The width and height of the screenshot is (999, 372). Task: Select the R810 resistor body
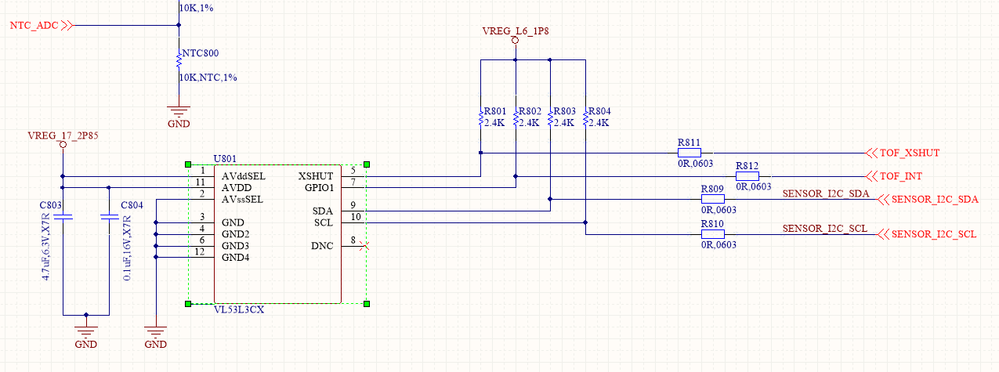pyautogui.click(x=712, y=234)
